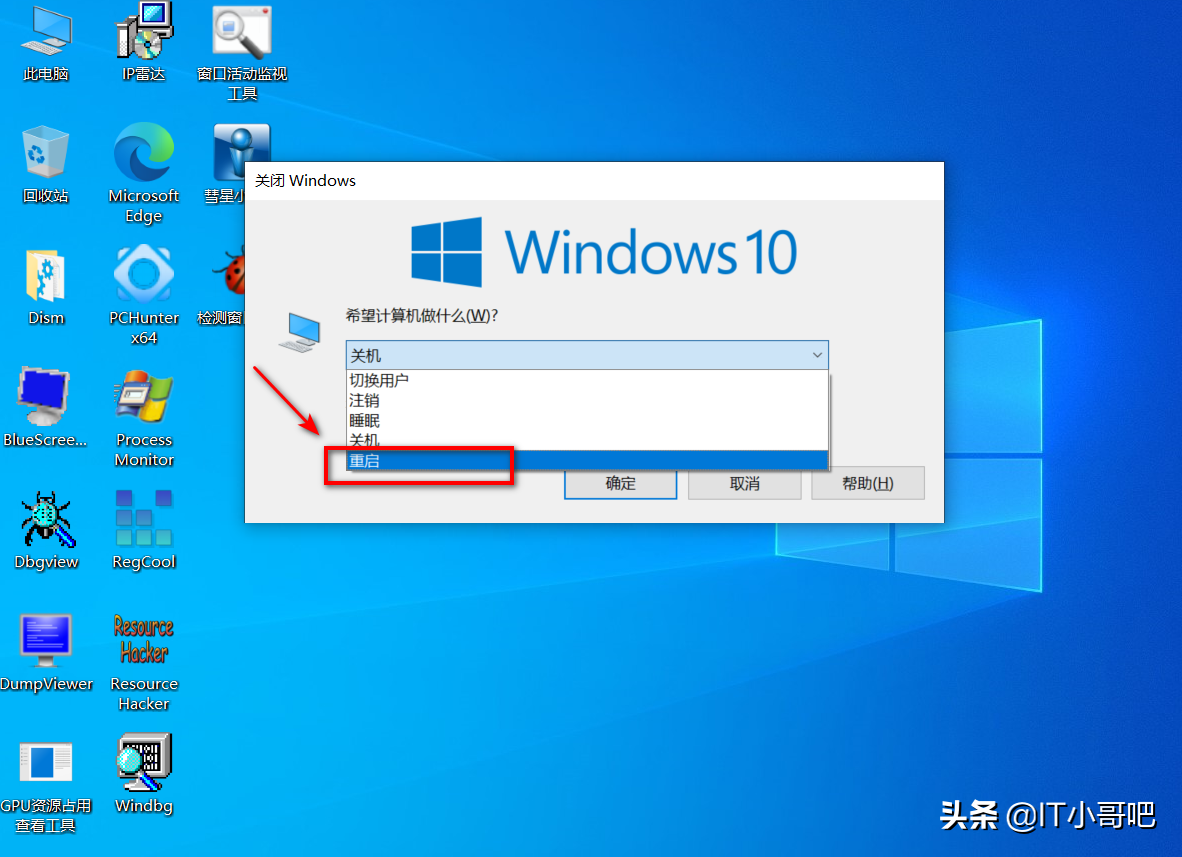Choose 关机 in the dropdown list
1182x857 pixels.
[x=586, y=440]
